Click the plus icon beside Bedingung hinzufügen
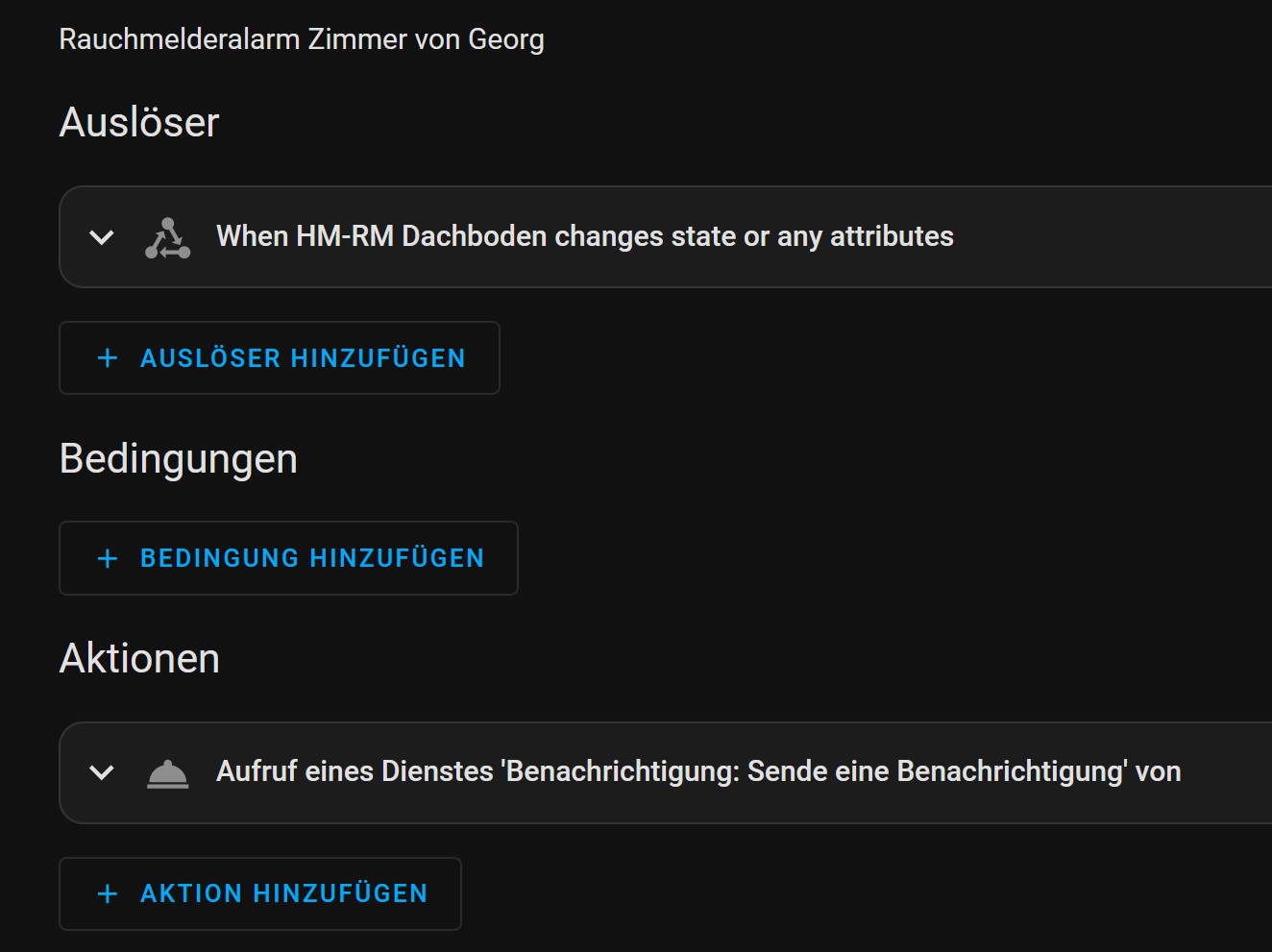This screenshot has height=952, width=1272. (108, 558)
